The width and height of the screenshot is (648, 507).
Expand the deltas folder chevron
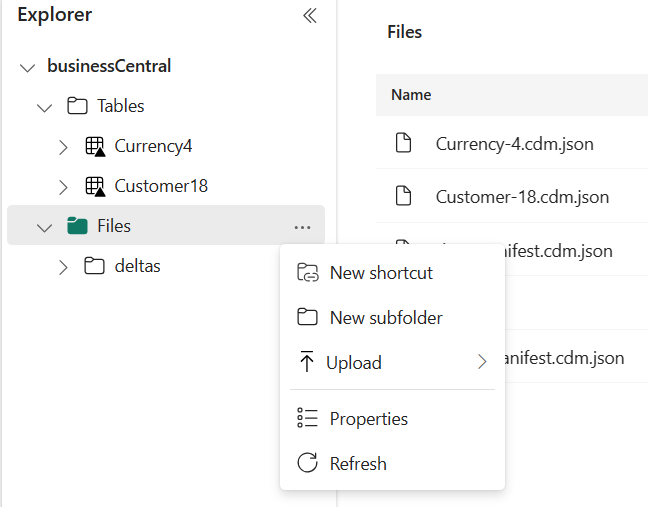63,267
